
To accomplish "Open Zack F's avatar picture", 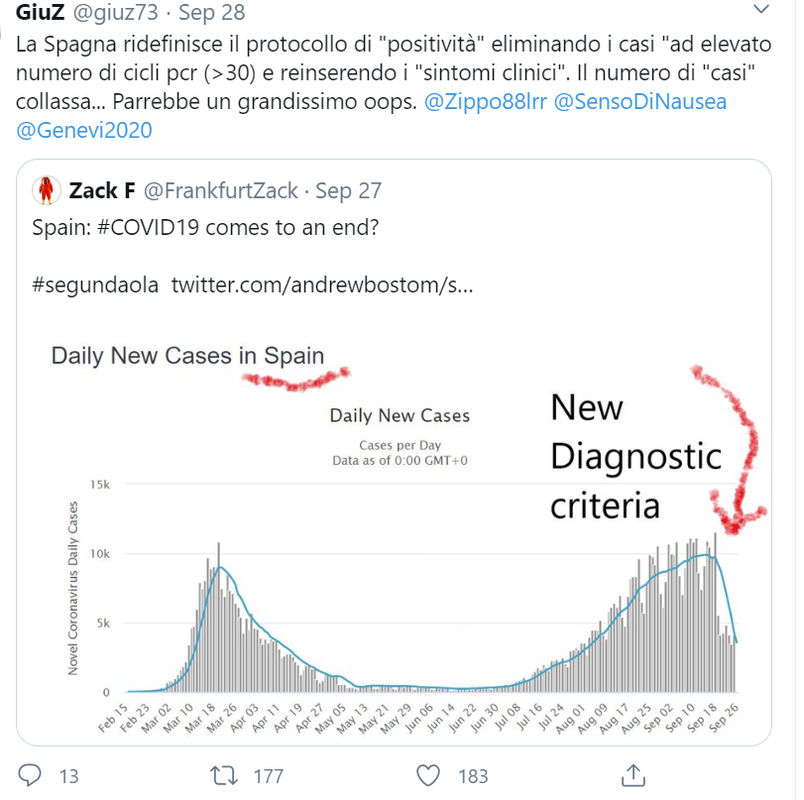I will click(47, 190).
